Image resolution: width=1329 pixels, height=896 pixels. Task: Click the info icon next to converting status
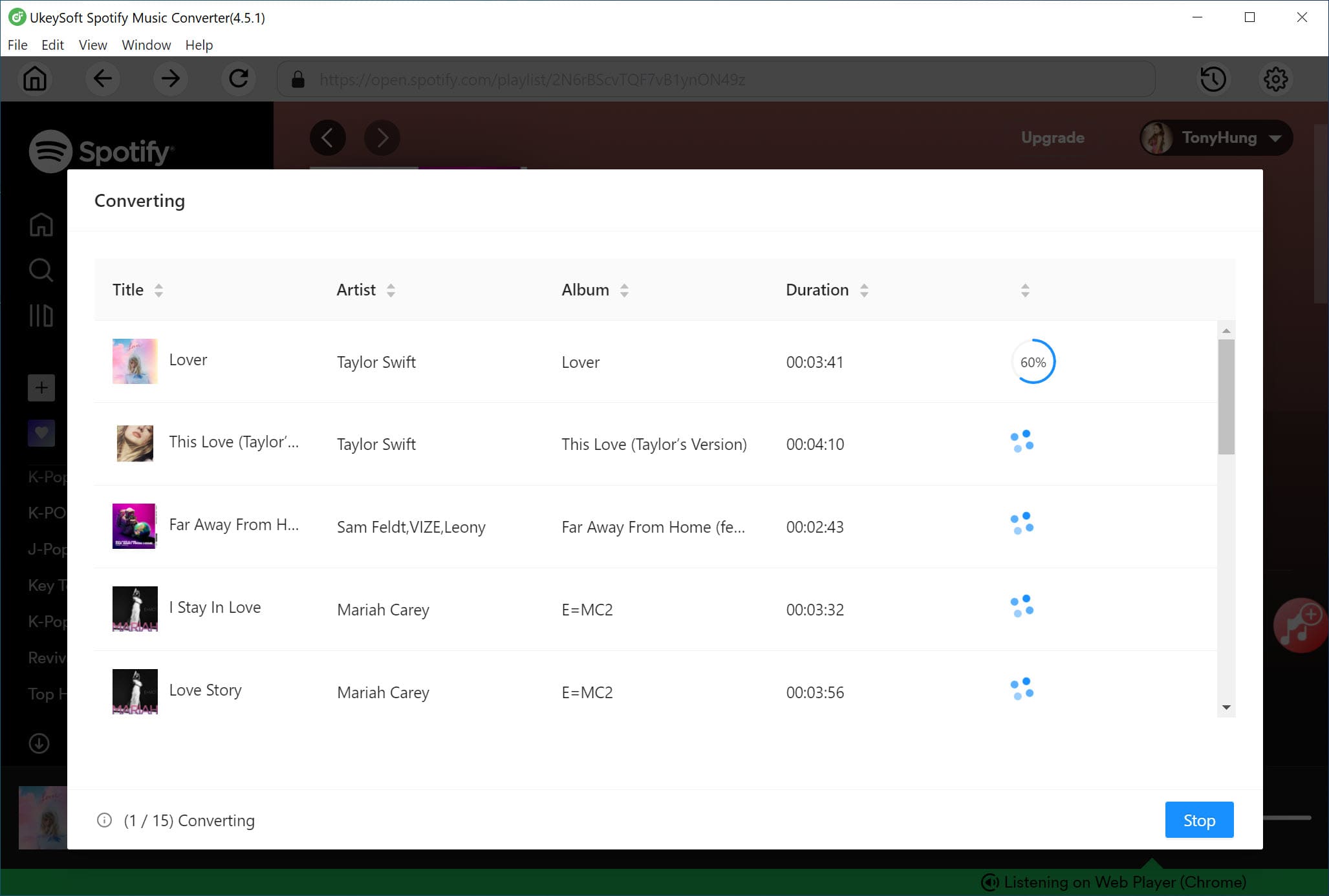tap(104, 820)
